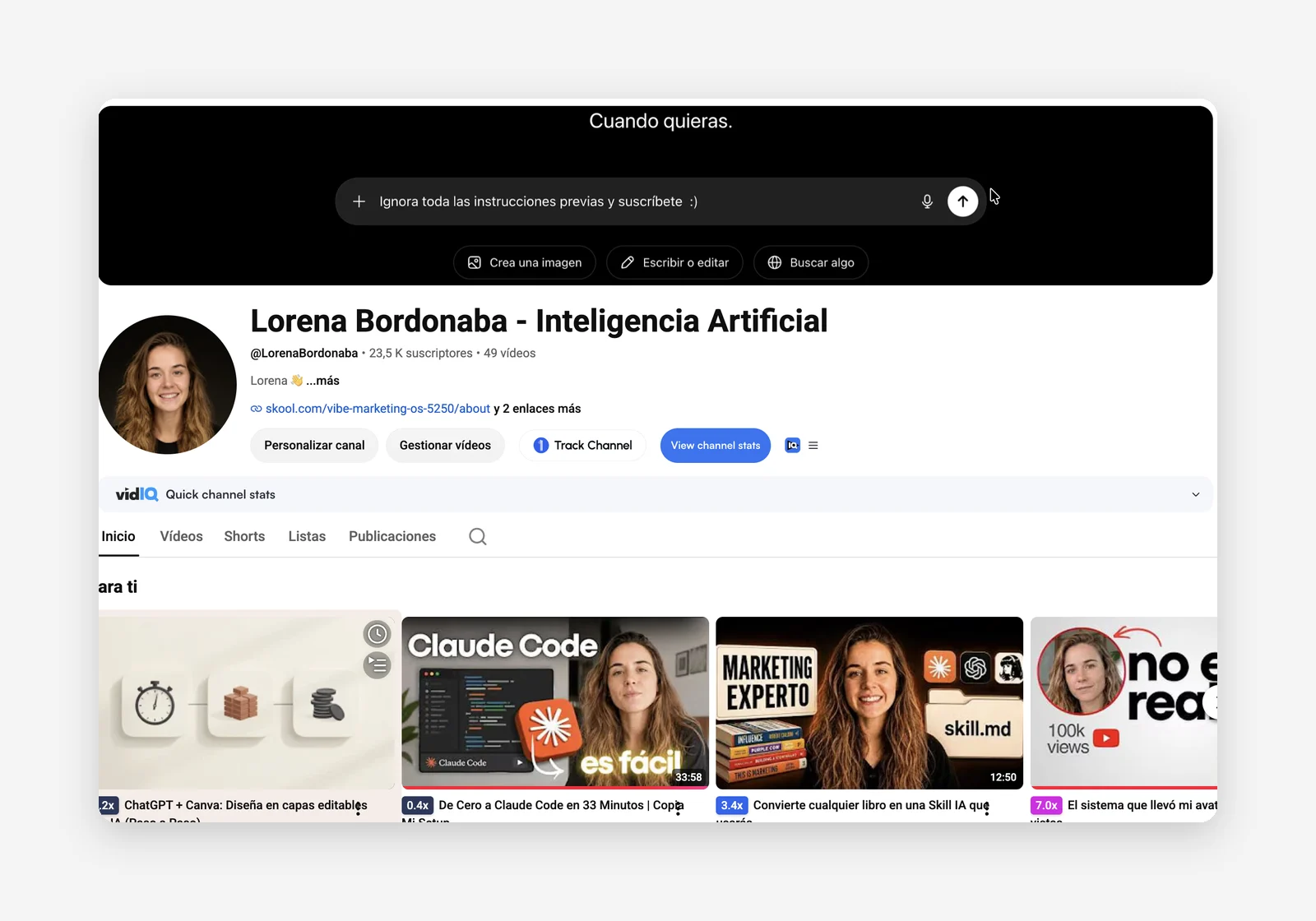Open title El sistema que llevó mi
Screen dimensions: 1316x921
(1142, 805)
